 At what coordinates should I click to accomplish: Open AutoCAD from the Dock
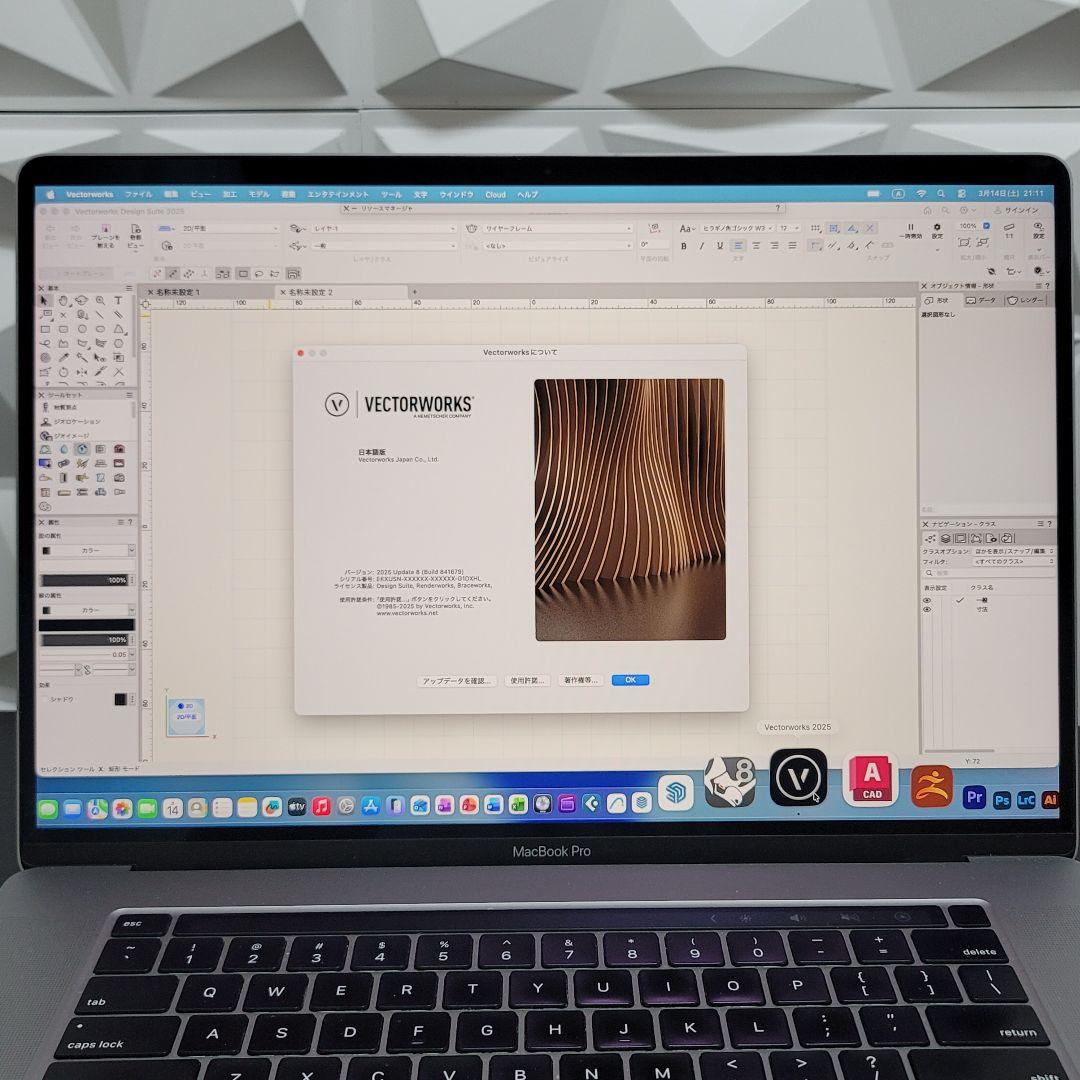click(x=871, y=779)
